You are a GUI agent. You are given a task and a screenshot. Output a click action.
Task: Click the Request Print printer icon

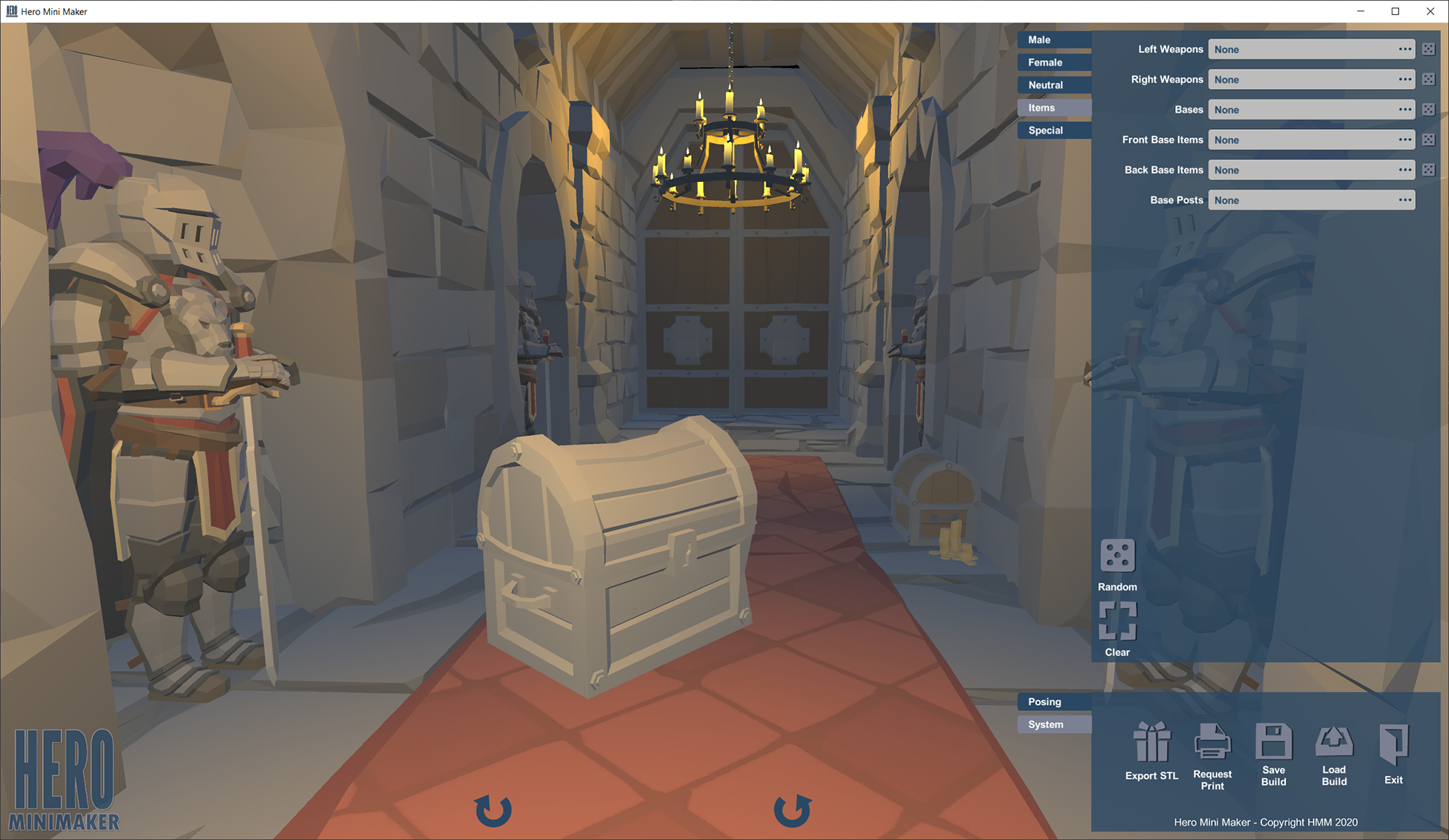pos(1212,743)
